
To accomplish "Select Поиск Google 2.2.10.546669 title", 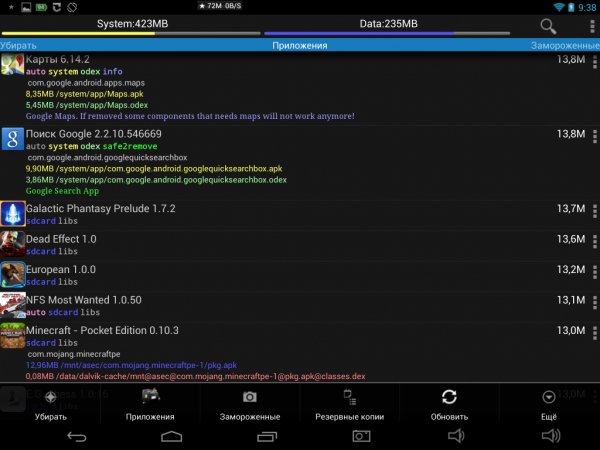I will pos(94,134).
